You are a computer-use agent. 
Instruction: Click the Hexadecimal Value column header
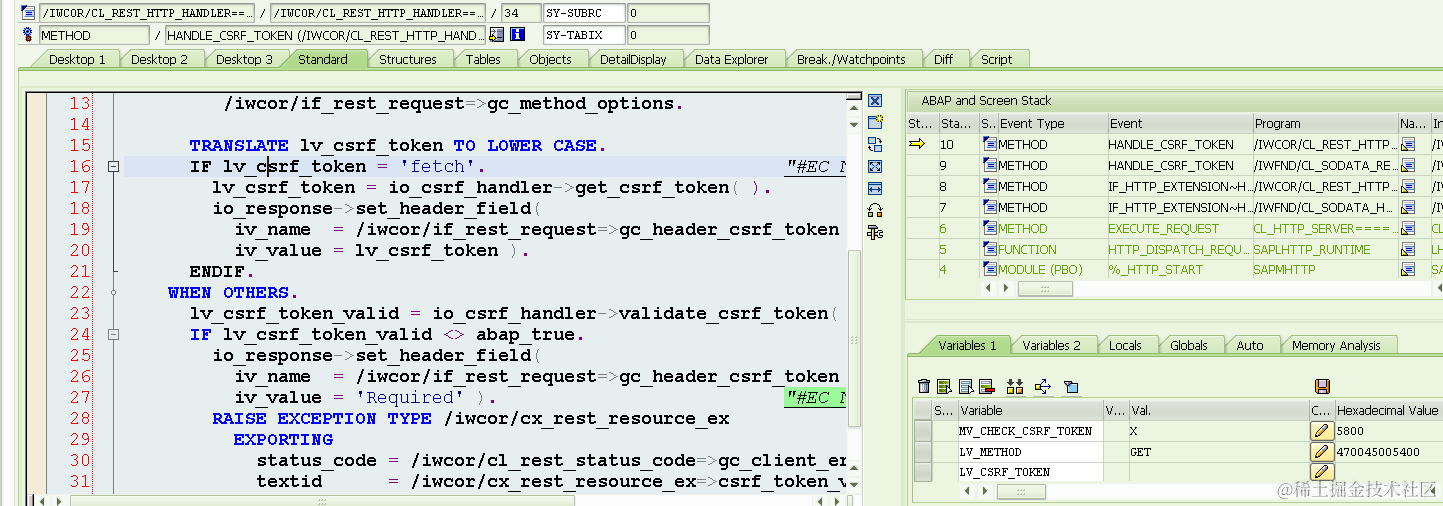[x=1389, y=410]
